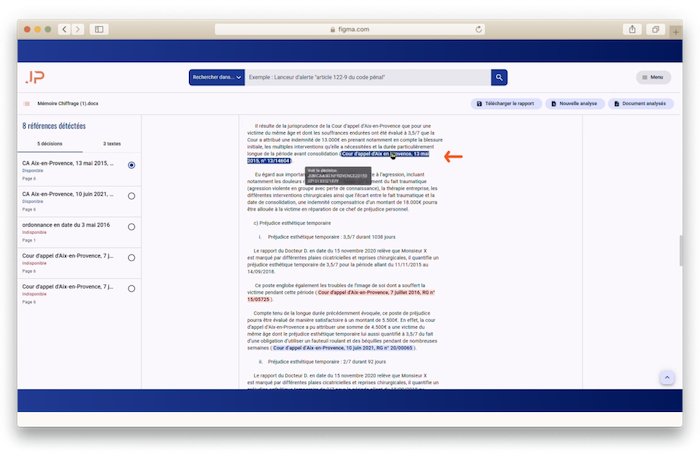The image size is (700, 458).
Task: Select radio for CA Aix-en-Provence 10 juin 2021
Action: pyautogui.click(x=131, y=196)
